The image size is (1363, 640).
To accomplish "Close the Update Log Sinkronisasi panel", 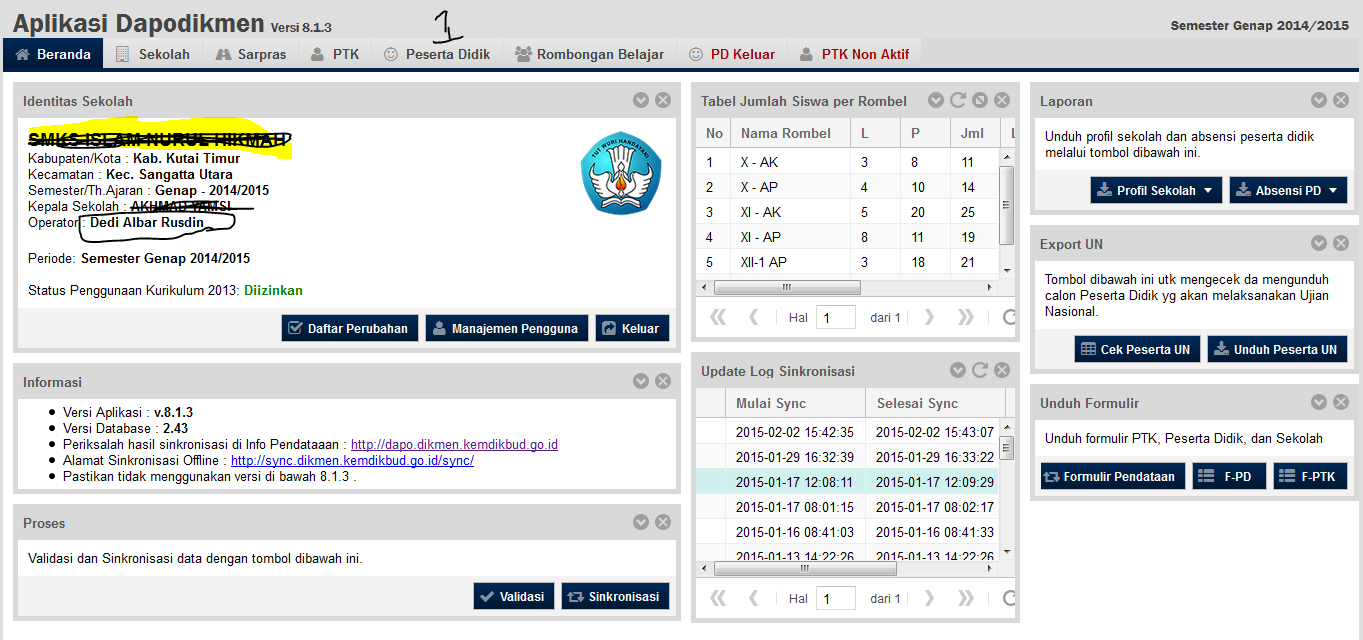I will (x=1002, y=370).
